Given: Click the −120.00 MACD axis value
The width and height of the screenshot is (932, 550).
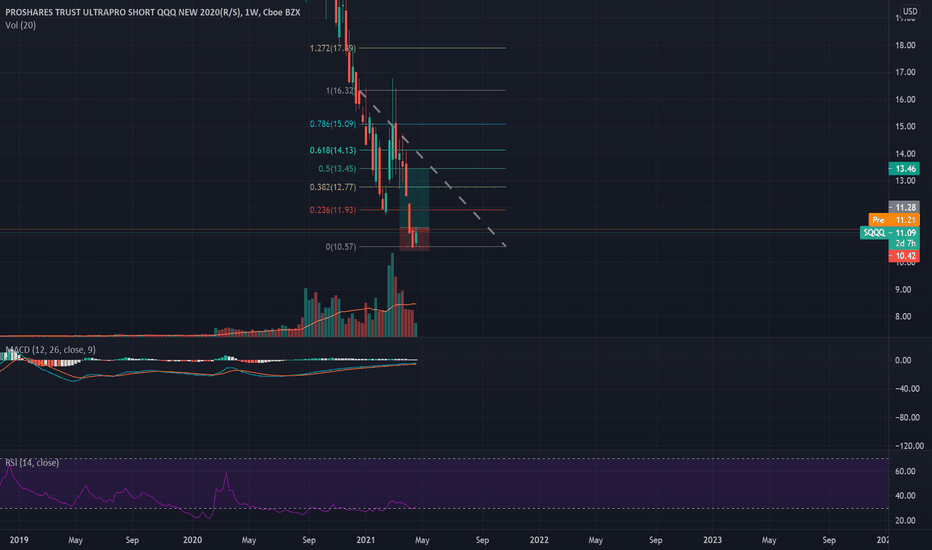Looking at the screenshot, I should 908,446.
